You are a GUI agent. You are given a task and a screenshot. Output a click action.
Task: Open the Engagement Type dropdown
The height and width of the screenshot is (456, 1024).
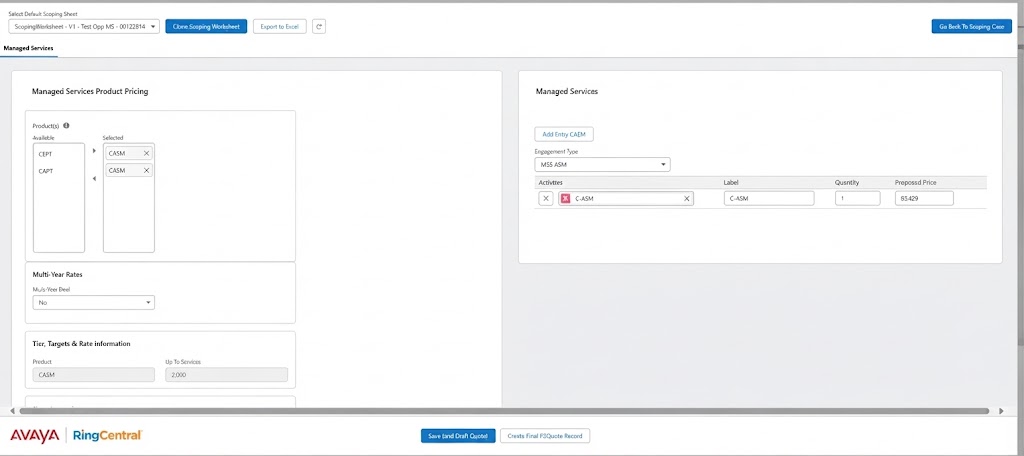(602, 165)
